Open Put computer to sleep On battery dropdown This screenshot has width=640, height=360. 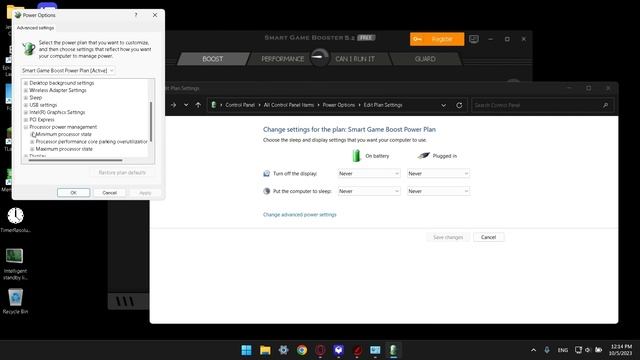click(369, 191)
